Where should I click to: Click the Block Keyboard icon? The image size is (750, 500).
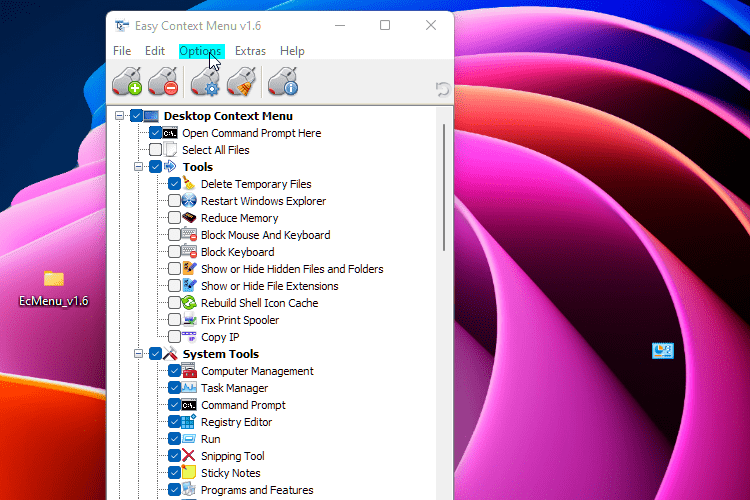[x=189, y=252]
